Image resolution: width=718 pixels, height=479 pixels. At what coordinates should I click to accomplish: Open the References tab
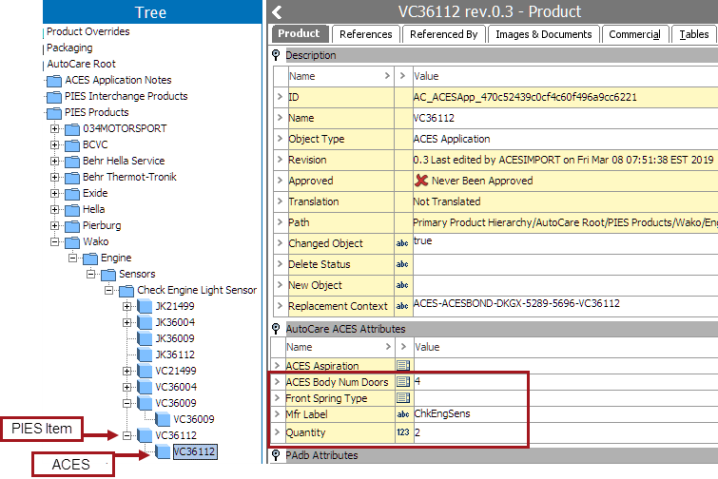(365, 34)
